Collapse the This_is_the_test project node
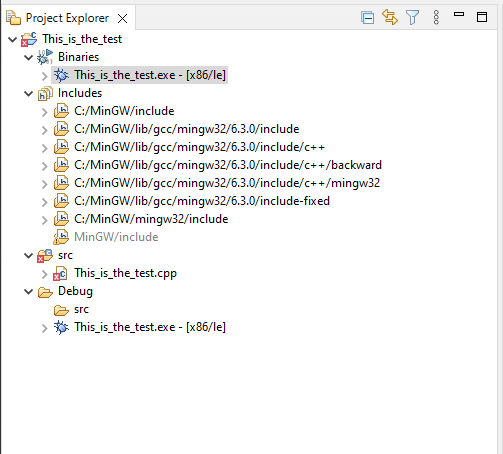This screenshot has width=503, height=454. [x=12, y=40]
